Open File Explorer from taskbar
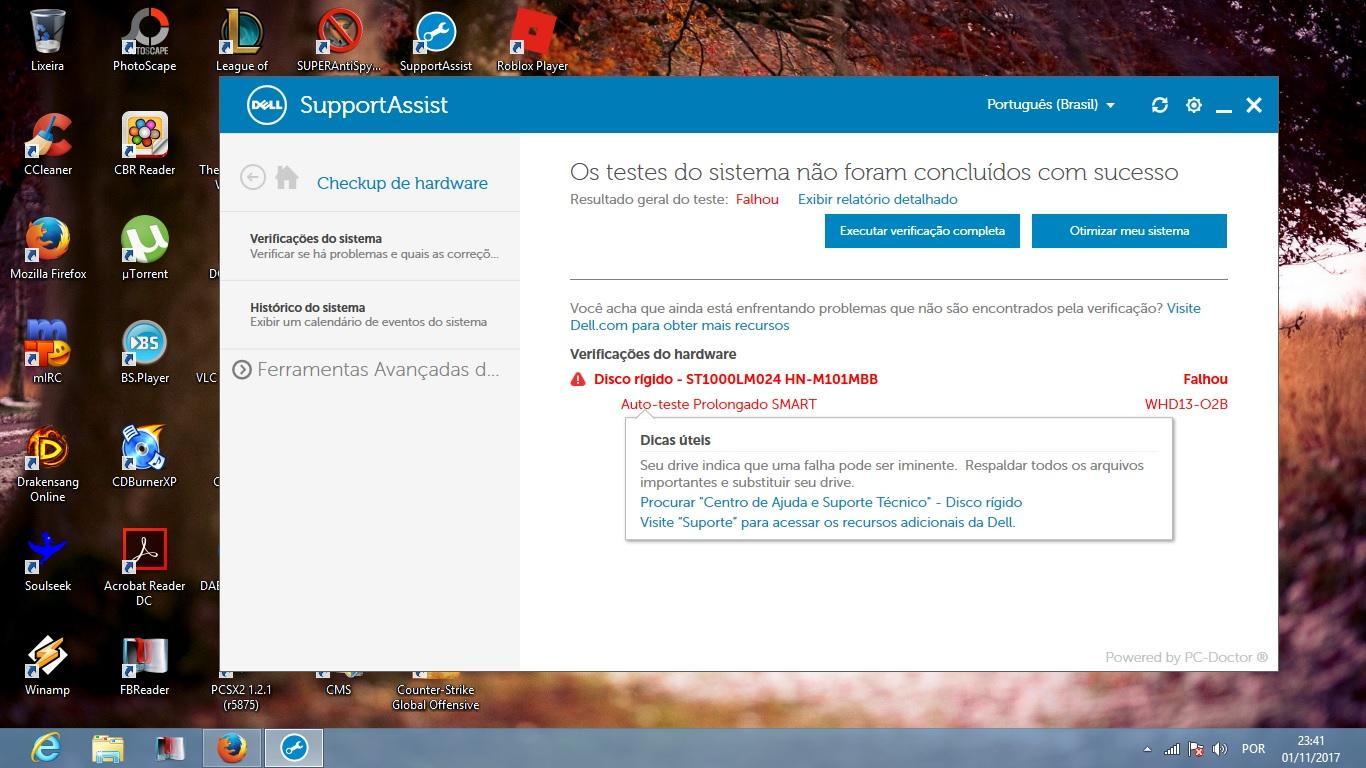Screen dimensions: 1366x768 point(108,748)
